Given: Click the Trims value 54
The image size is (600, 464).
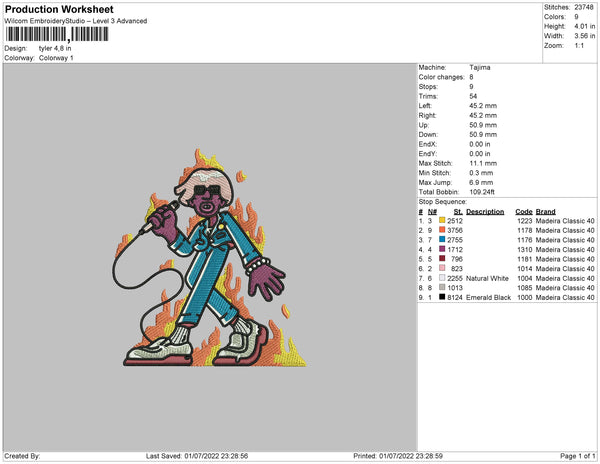Looking at the screenshot, I should pos(473,96).
